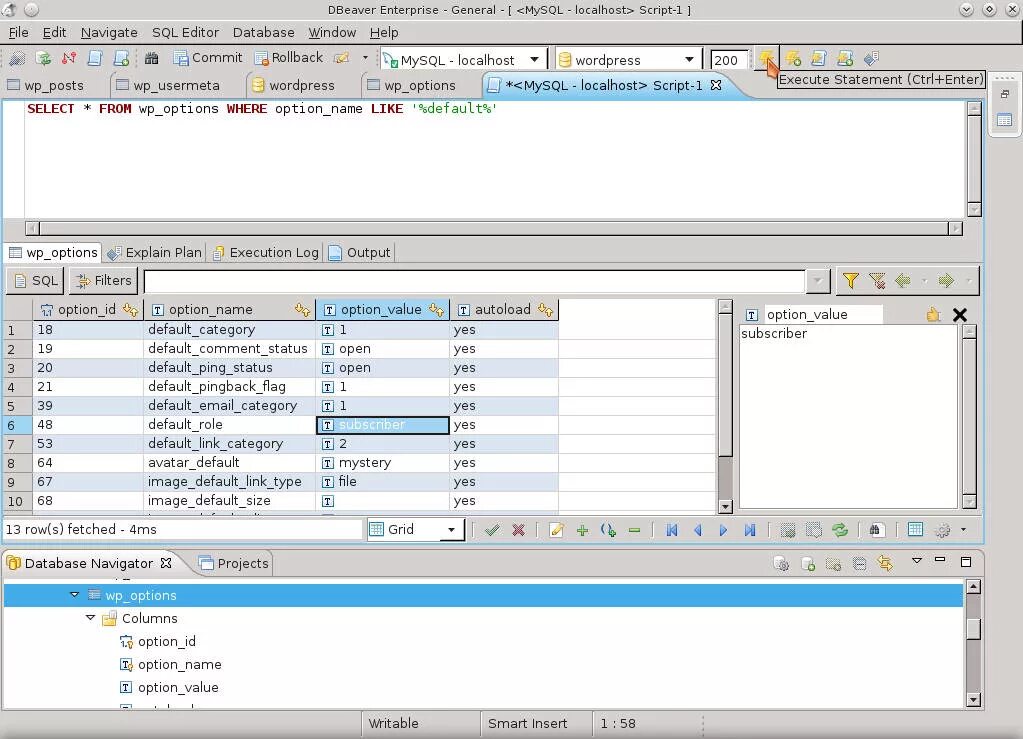Click the Commit button
Screen dimensions: 1023x739
coord(208,58)
